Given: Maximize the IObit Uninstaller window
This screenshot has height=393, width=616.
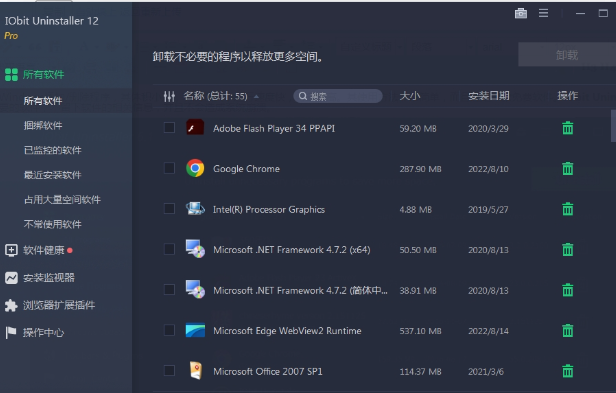Looking at the screenshot, I should pyautogui.click(x=603, y=13).
